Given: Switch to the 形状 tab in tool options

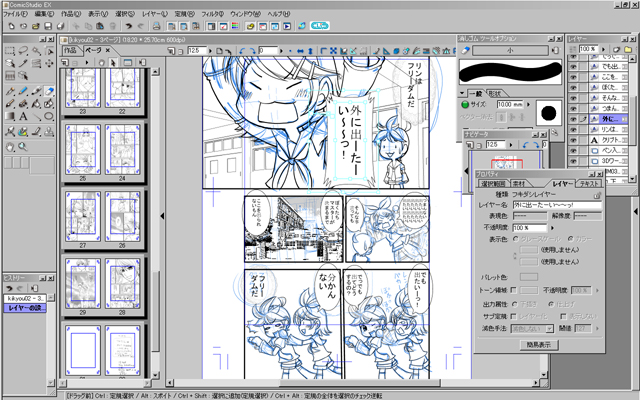Looking at the screenshot, I should click(x=494, y=93).
